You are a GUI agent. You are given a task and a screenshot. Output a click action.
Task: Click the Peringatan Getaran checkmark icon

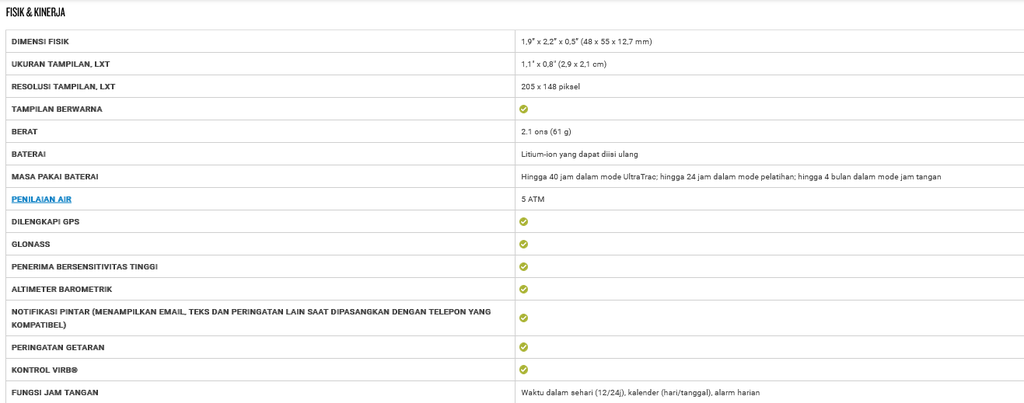coord(524,347)
